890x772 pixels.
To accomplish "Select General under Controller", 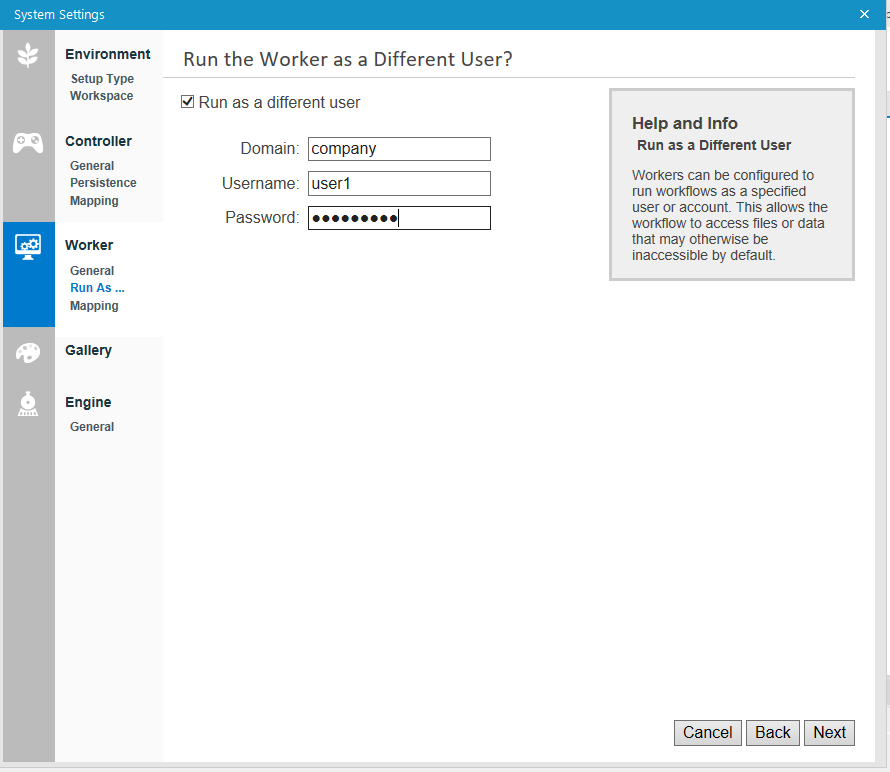I will coord(92,165).
